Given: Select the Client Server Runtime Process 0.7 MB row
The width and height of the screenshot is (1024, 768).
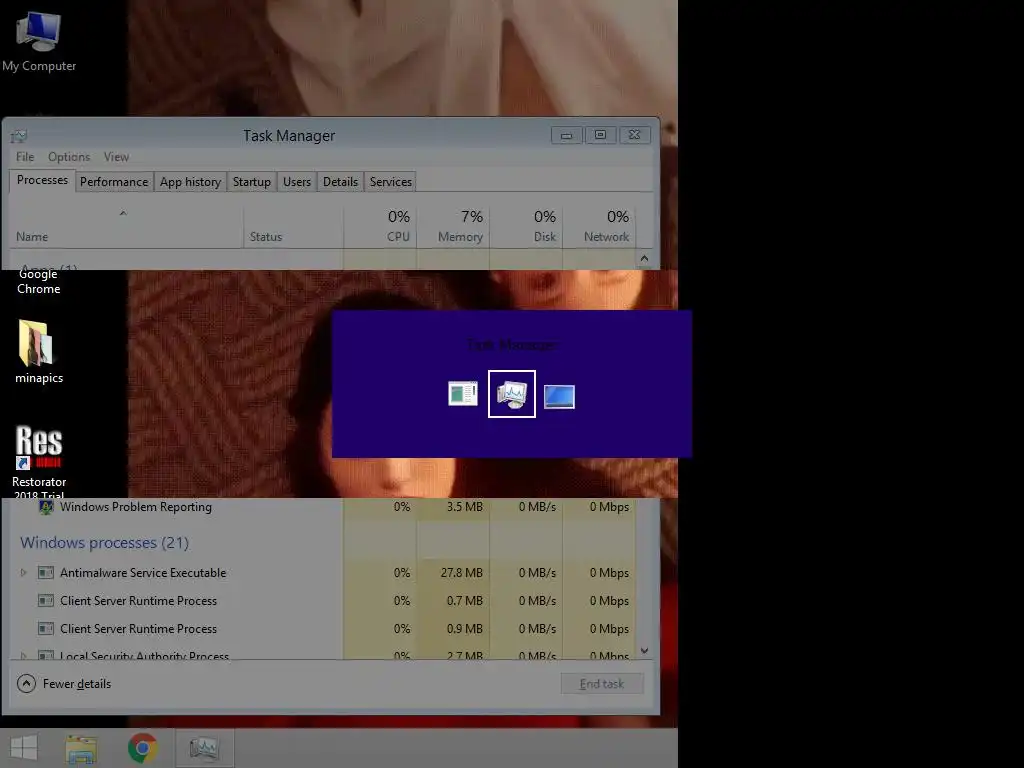Looking at the screenshot, I should (x=323, y=601).
